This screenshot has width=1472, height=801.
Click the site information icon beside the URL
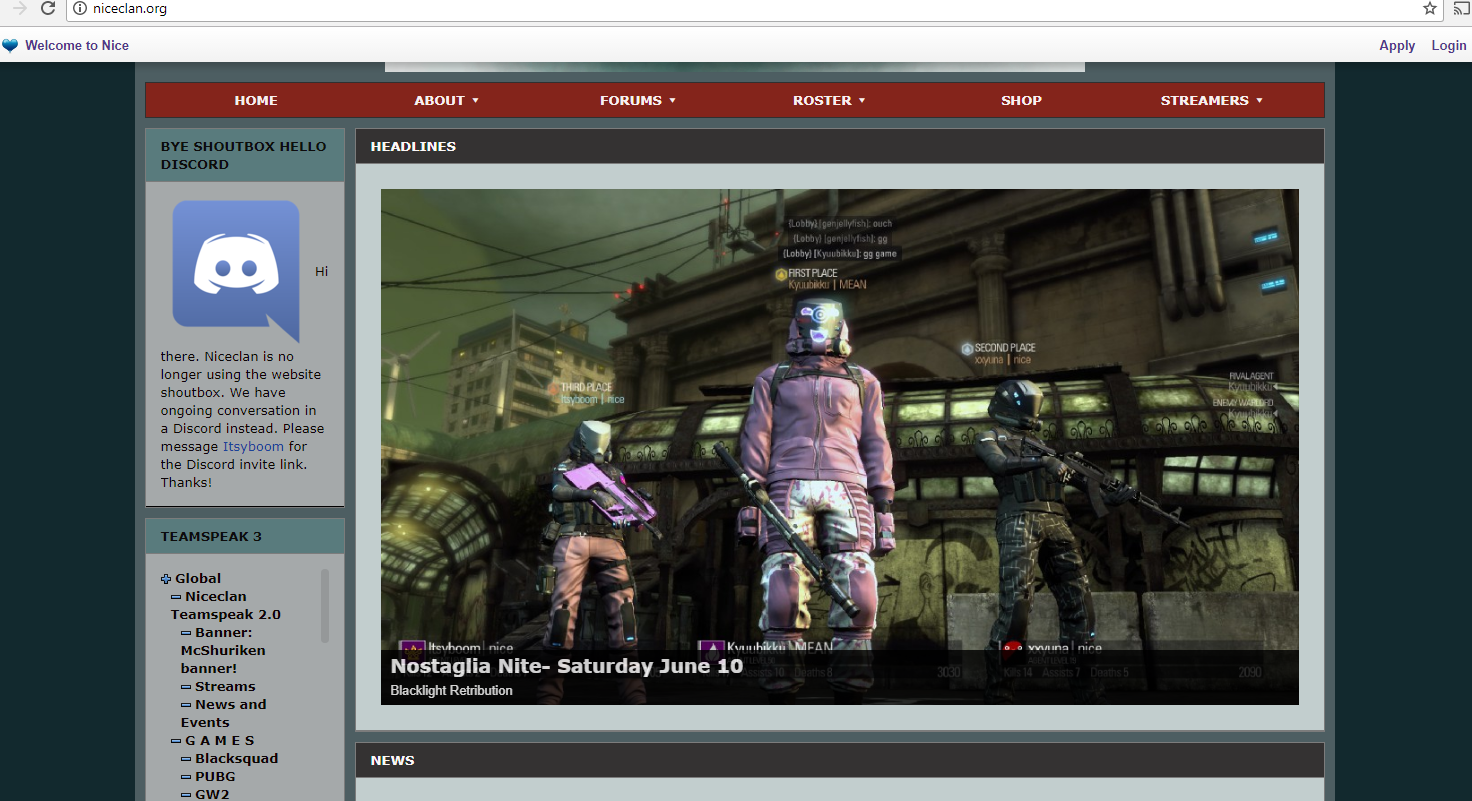[81, 9]
